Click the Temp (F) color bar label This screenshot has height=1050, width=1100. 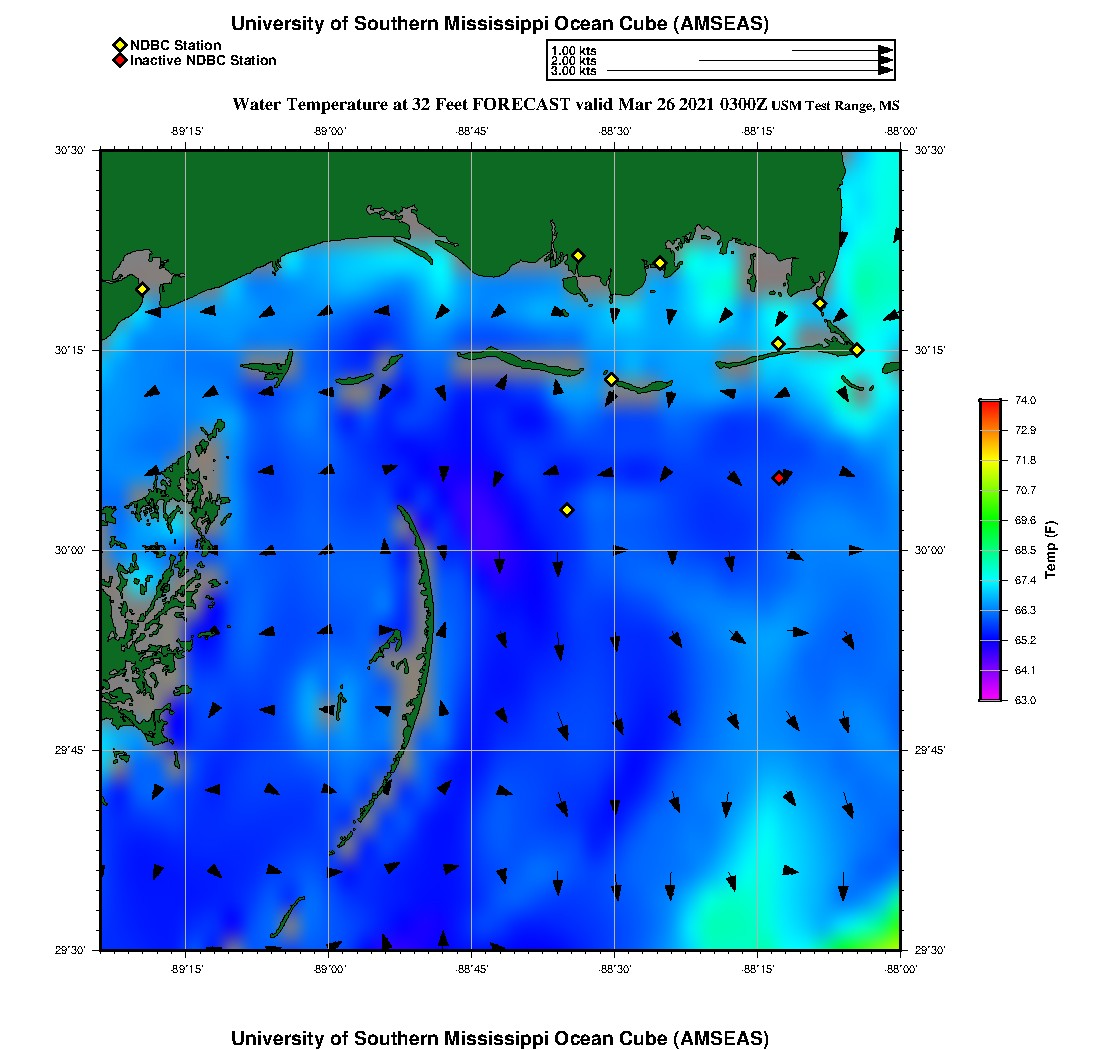[x=1051, y=550]
